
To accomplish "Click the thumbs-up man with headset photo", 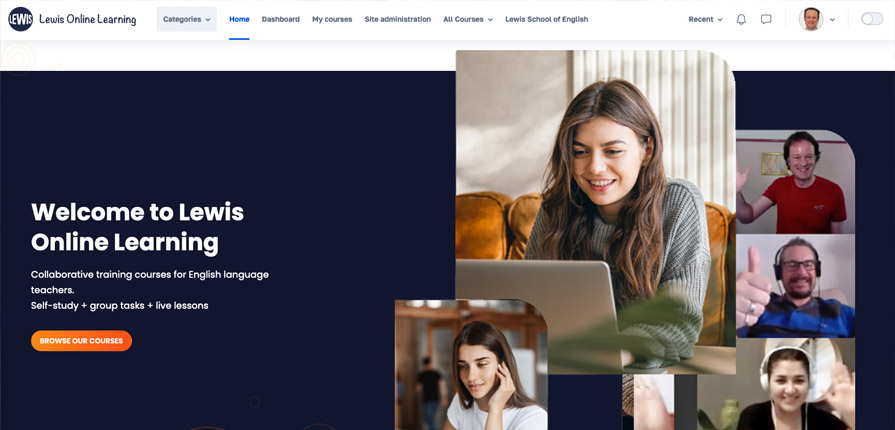I will coord(795,285).
